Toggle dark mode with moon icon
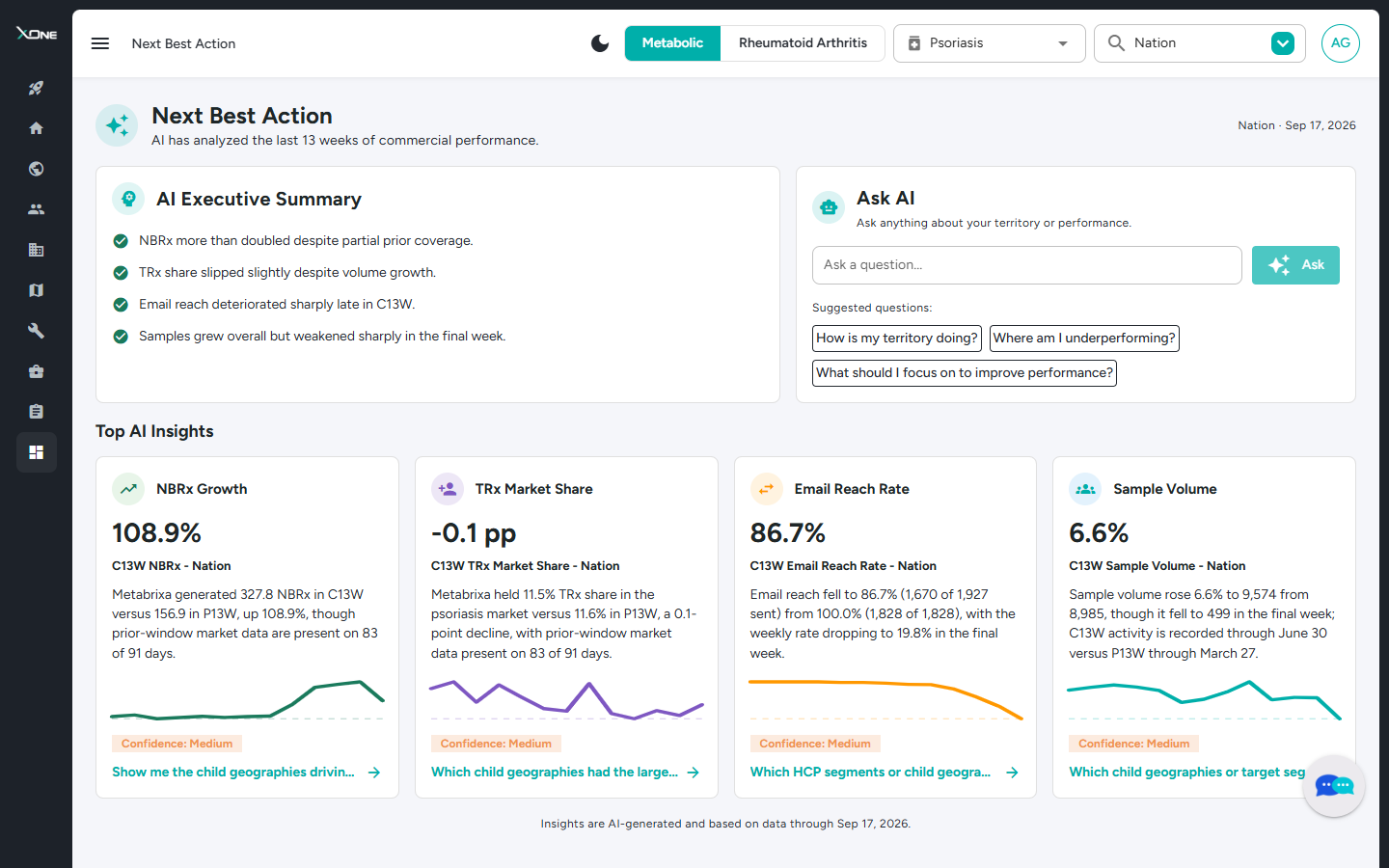 click(600, 43)
